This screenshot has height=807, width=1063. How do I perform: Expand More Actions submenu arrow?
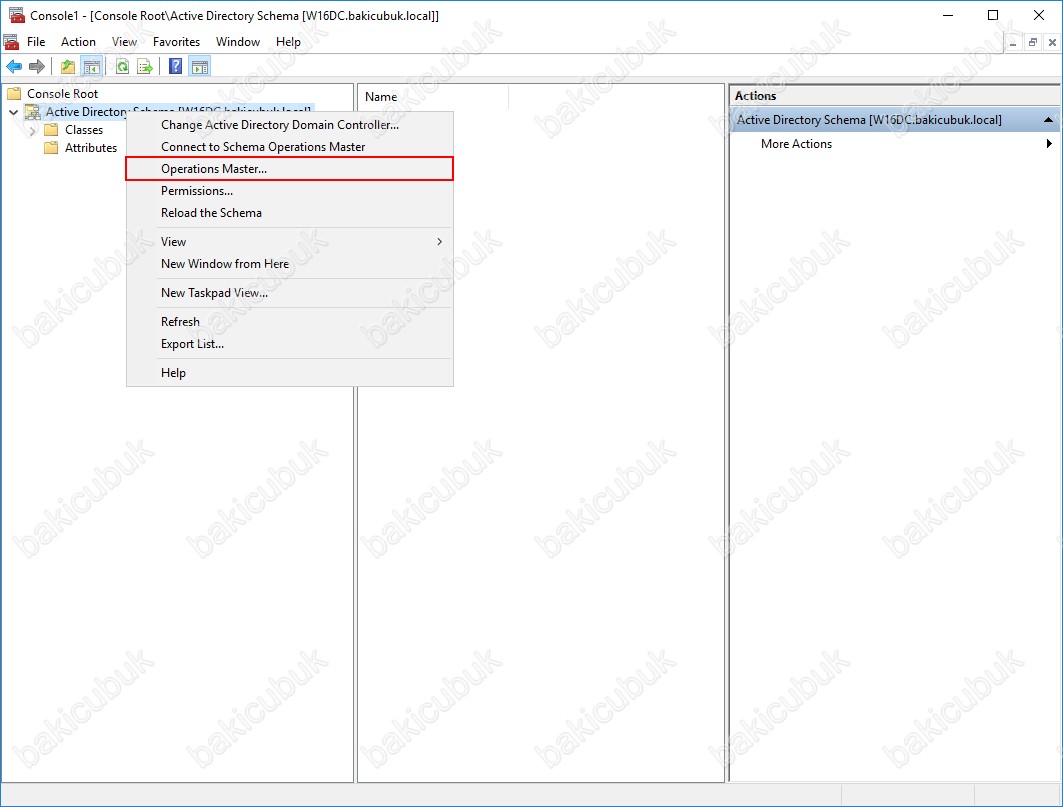(x=1049, y=144)
